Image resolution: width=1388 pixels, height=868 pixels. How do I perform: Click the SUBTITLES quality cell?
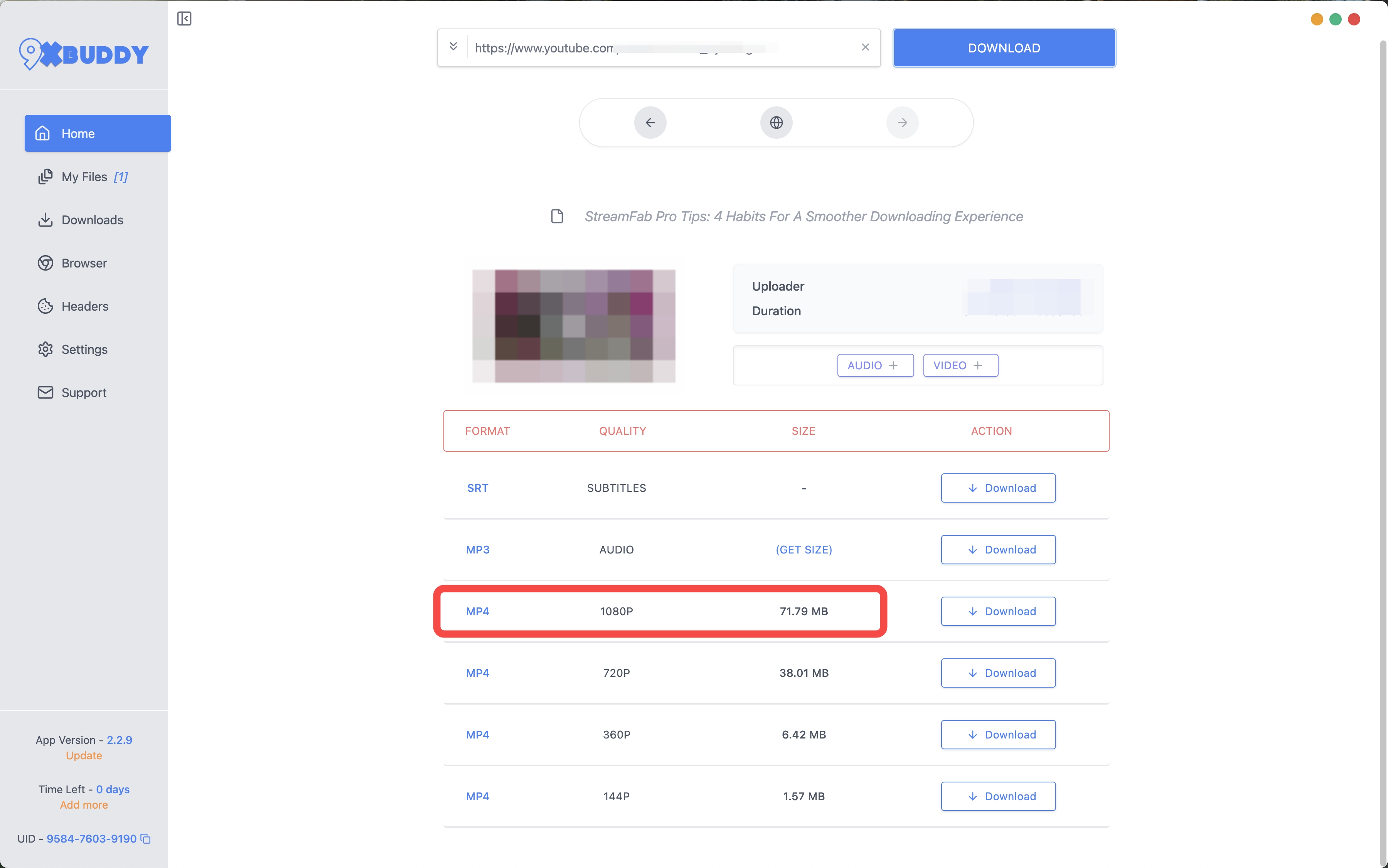[x=616, y=488]
